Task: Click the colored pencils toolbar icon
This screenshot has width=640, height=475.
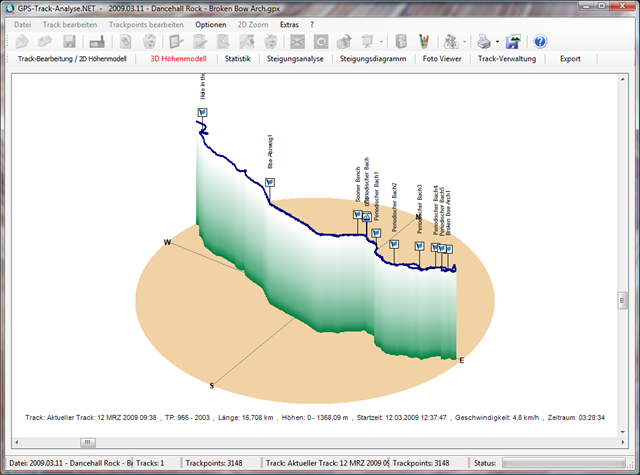Action: point(424,42)
